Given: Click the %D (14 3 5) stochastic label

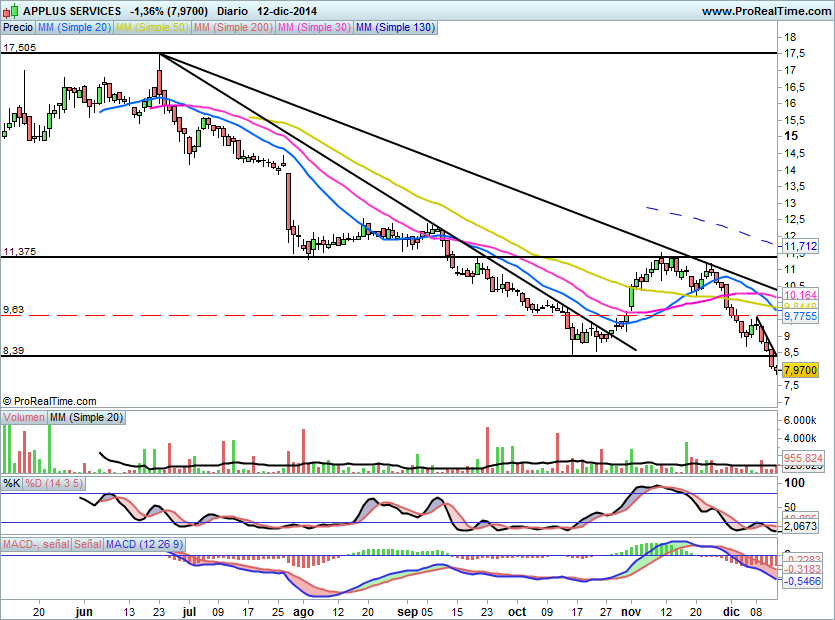Looking at the screenshot, I should click(x=54, y=484).
